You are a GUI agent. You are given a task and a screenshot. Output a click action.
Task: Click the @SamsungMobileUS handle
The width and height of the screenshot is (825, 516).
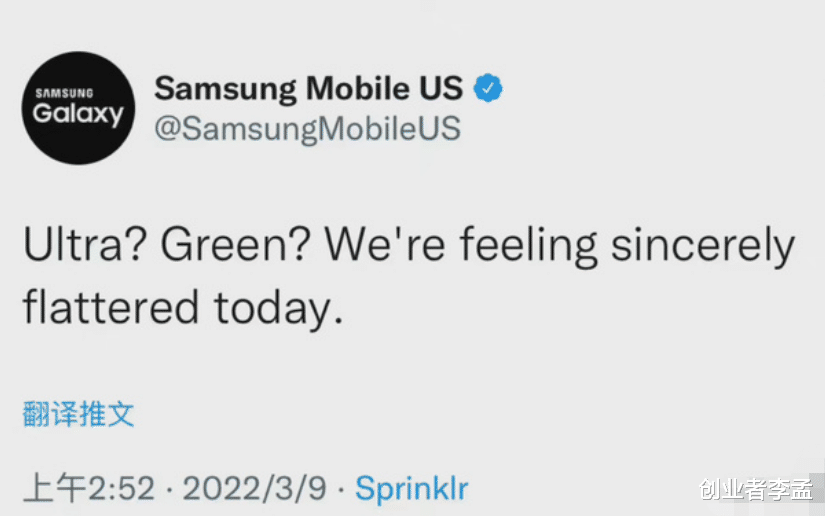[307, 129]
